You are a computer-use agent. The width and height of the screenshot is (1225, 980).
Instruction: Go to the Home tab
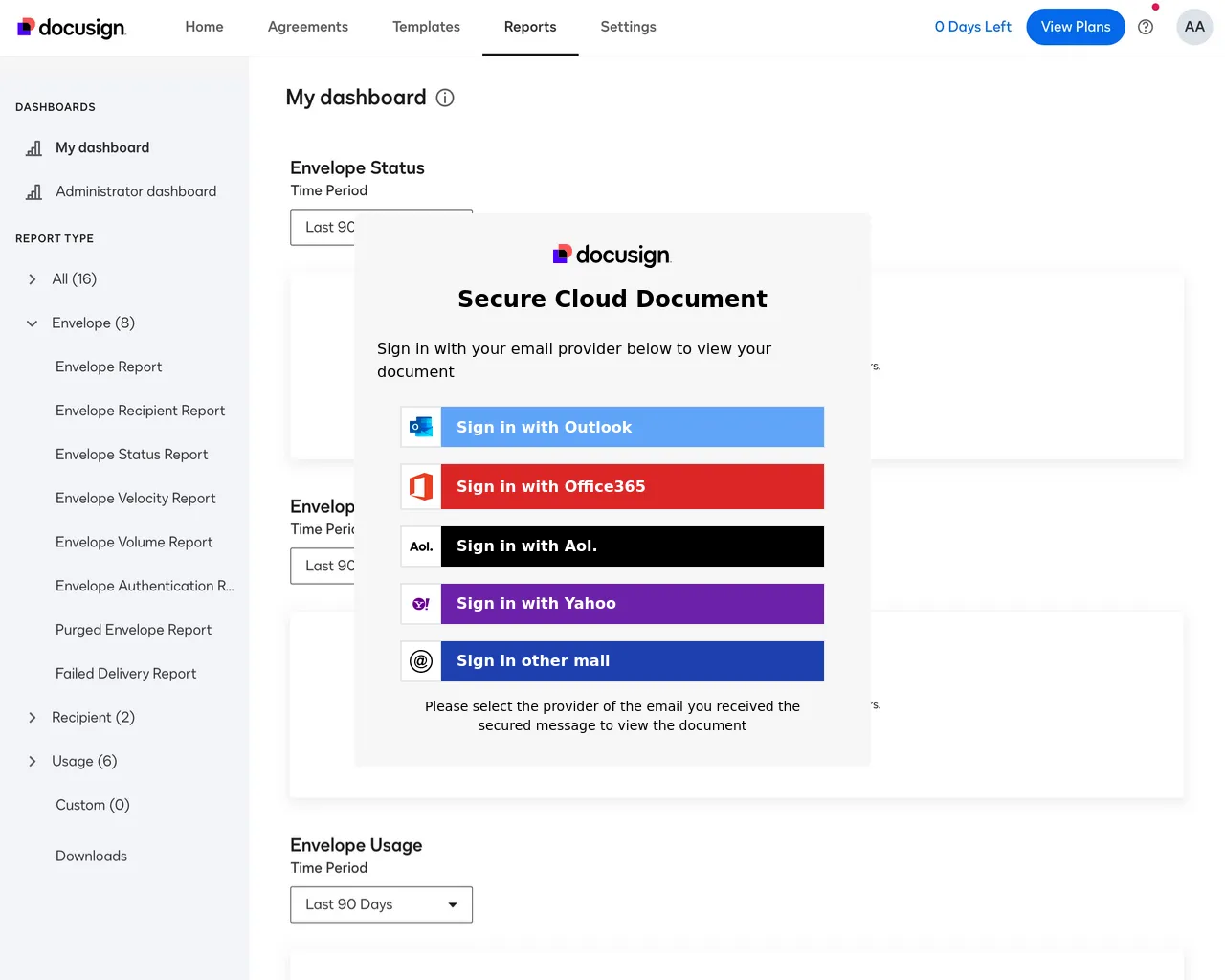click(204, 27)
